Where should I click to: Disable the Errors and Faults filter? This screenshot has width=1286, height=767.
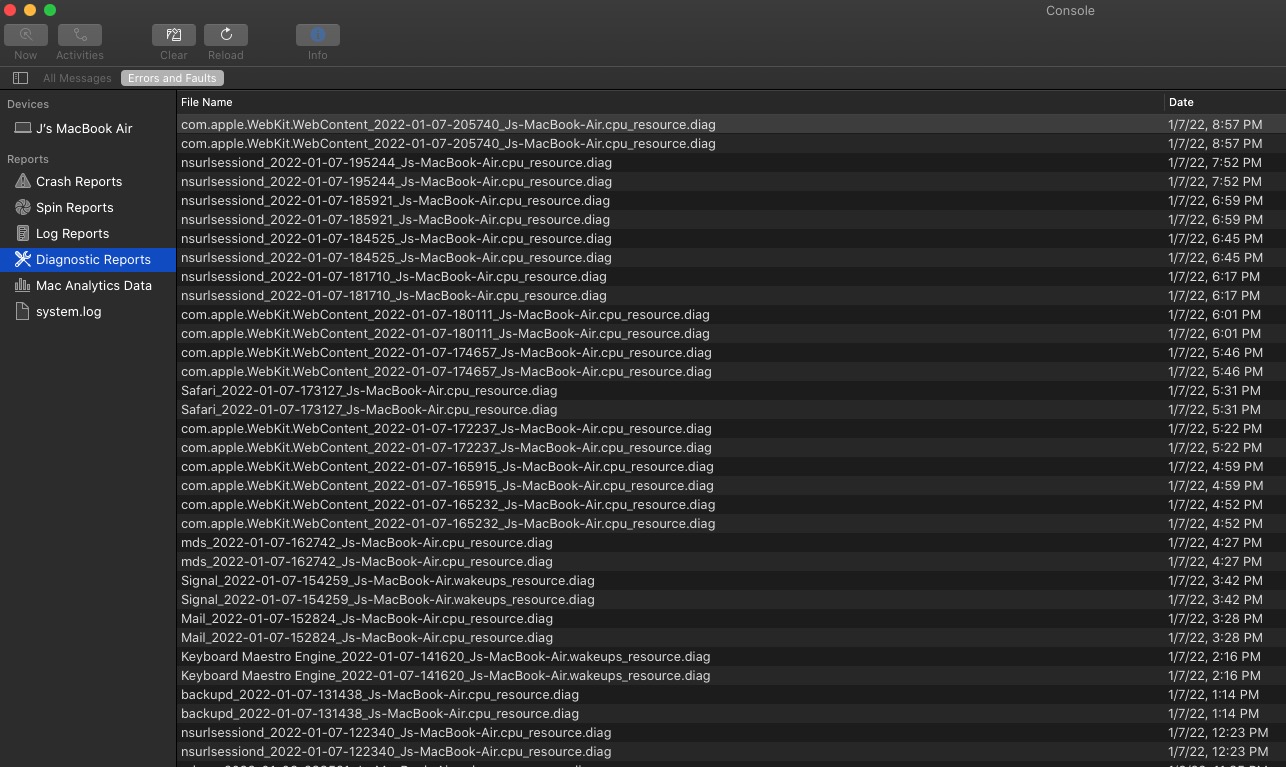point(171,77)
